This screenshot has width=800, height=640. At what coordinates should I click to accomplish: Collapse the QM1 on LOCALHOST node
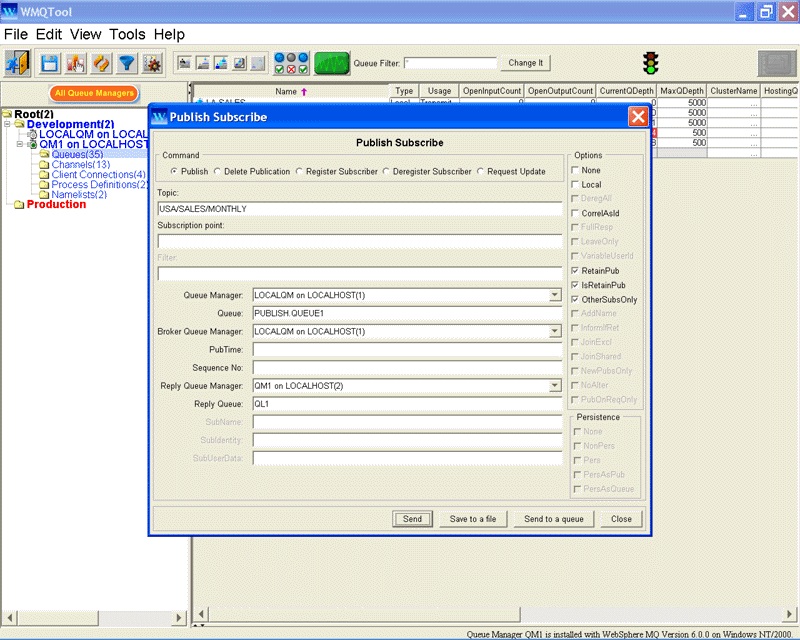[x=20, y=144]
